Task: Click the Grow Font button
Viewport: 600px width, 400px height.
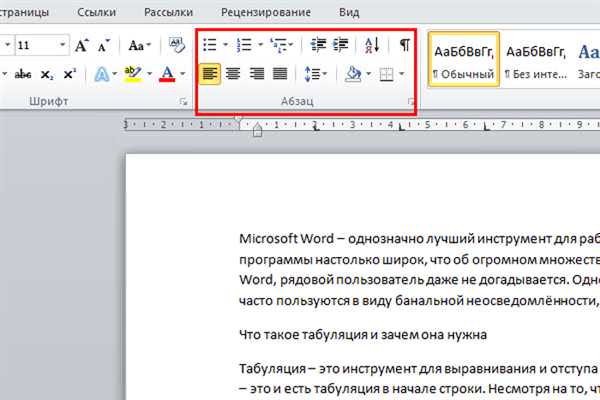Action: 82,46
